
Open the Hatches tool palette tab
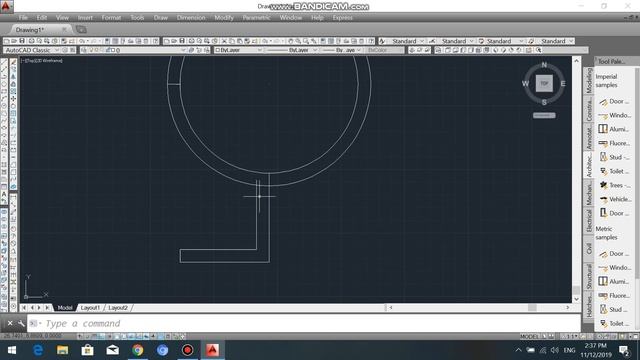(589, 304)
